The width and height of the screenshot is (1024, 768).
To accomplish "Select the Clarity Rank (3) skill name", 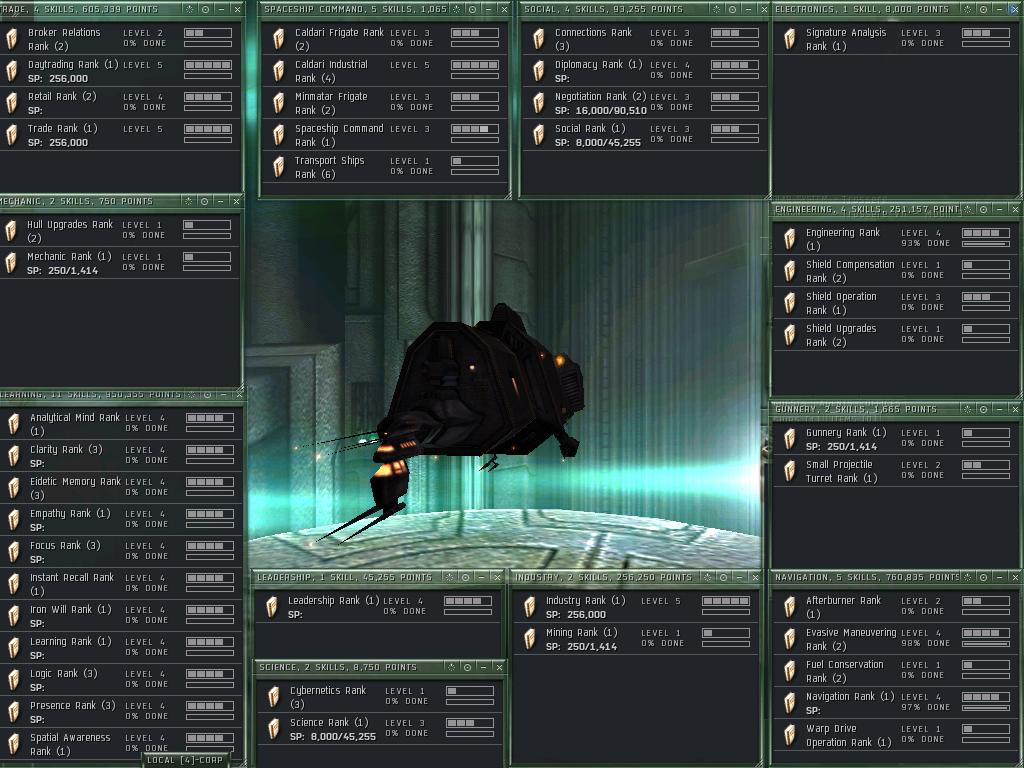I will tap(66, 449).
